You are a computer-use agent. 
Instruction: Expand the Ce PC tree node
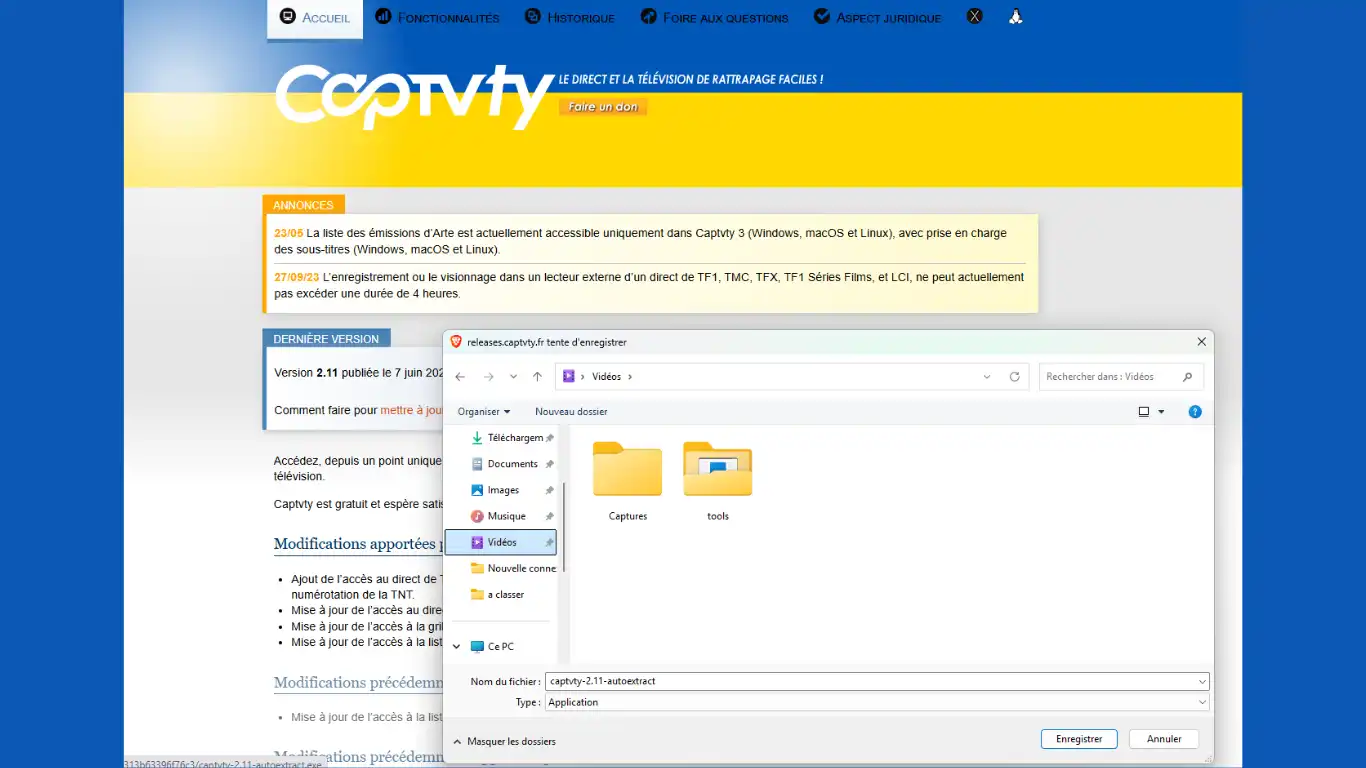click(x=457, y=647)
